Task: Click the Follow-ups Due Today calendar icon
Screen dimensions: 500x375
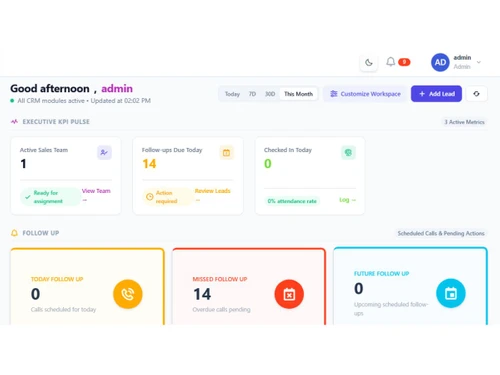Action: click(x=226, y=153)
